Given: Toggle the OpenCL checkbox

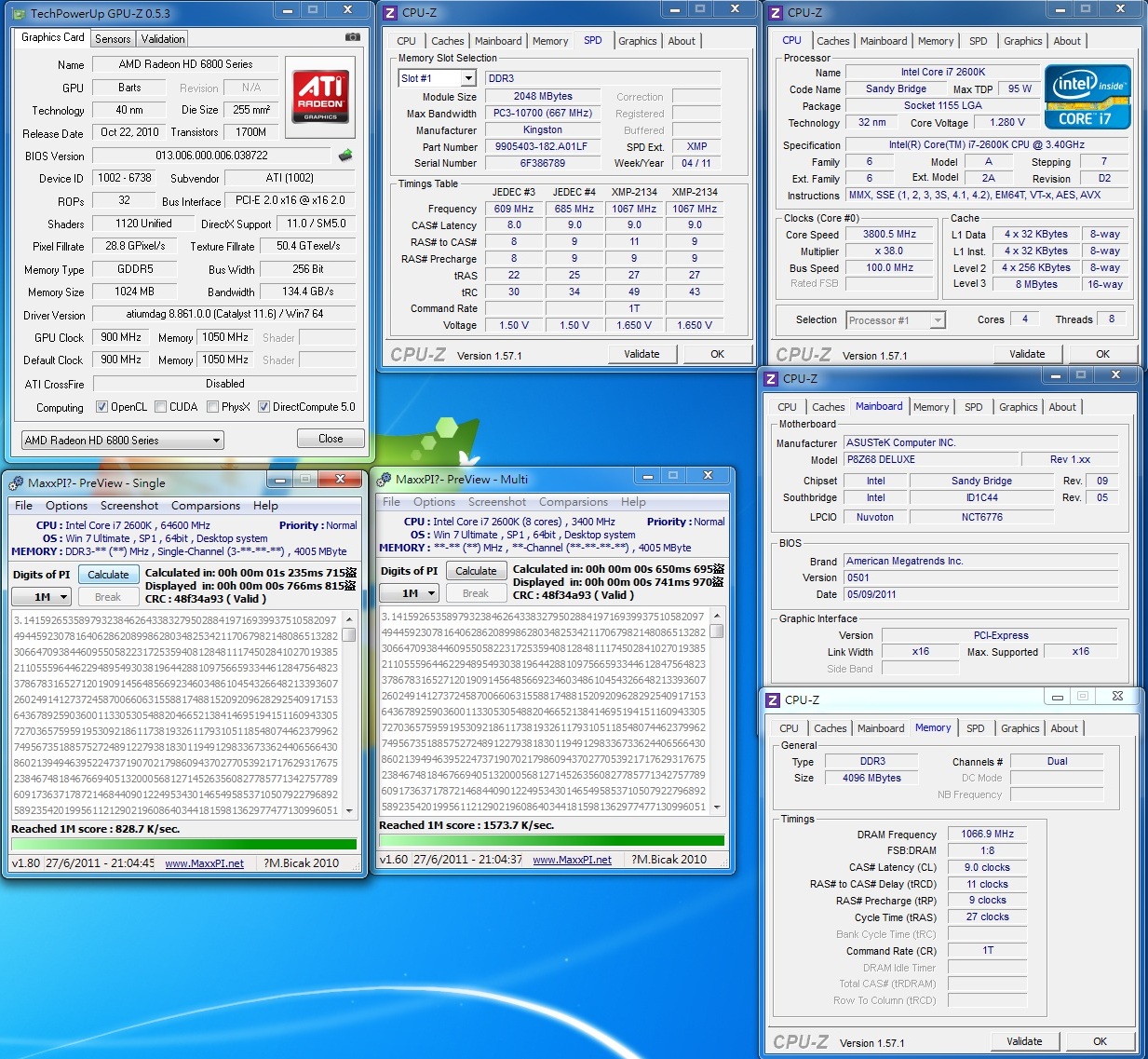Looking at the screenshot, I should point(102,407).
